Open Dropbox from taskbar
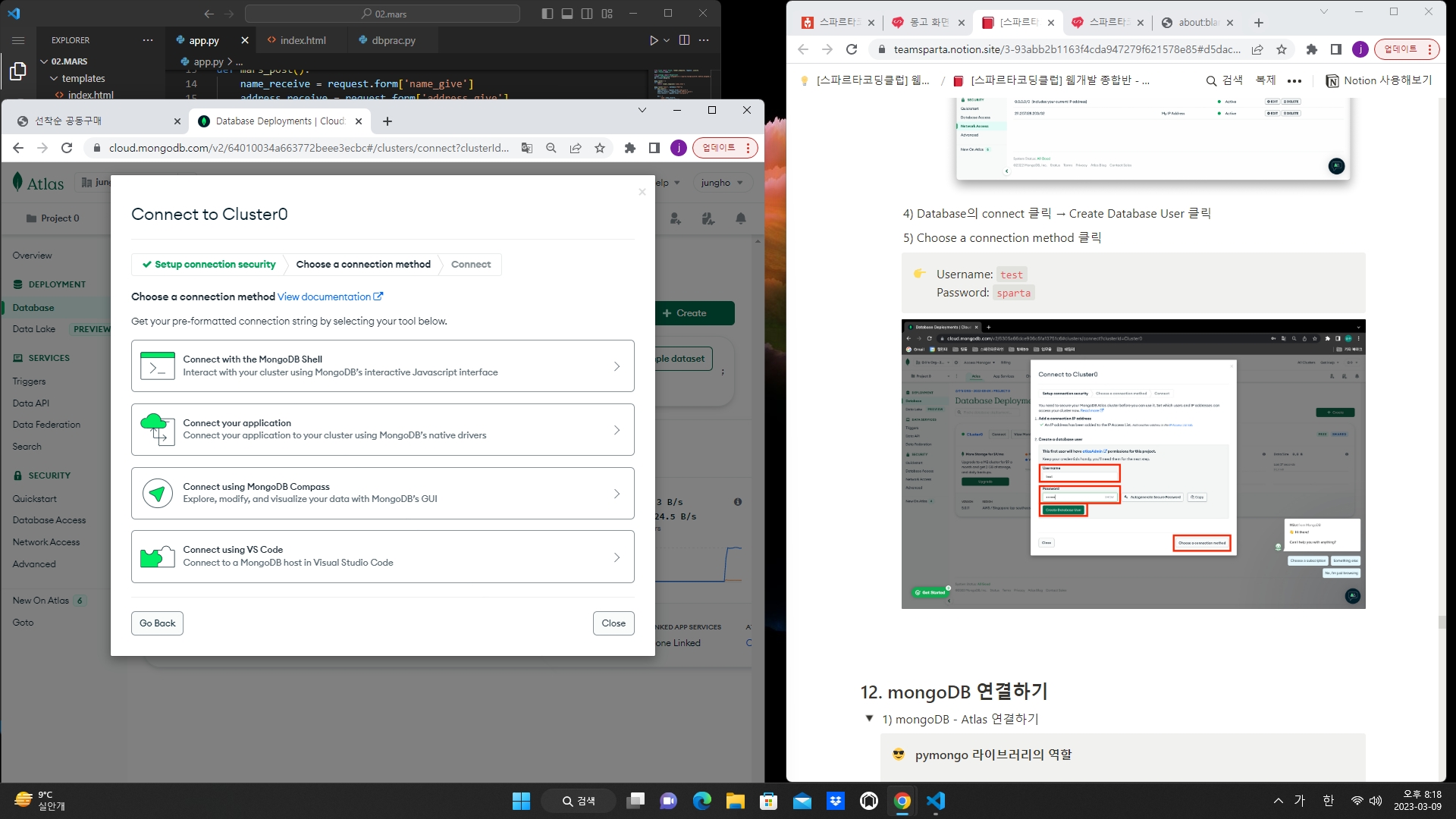Screen dimensions: 1456x819 835,801
